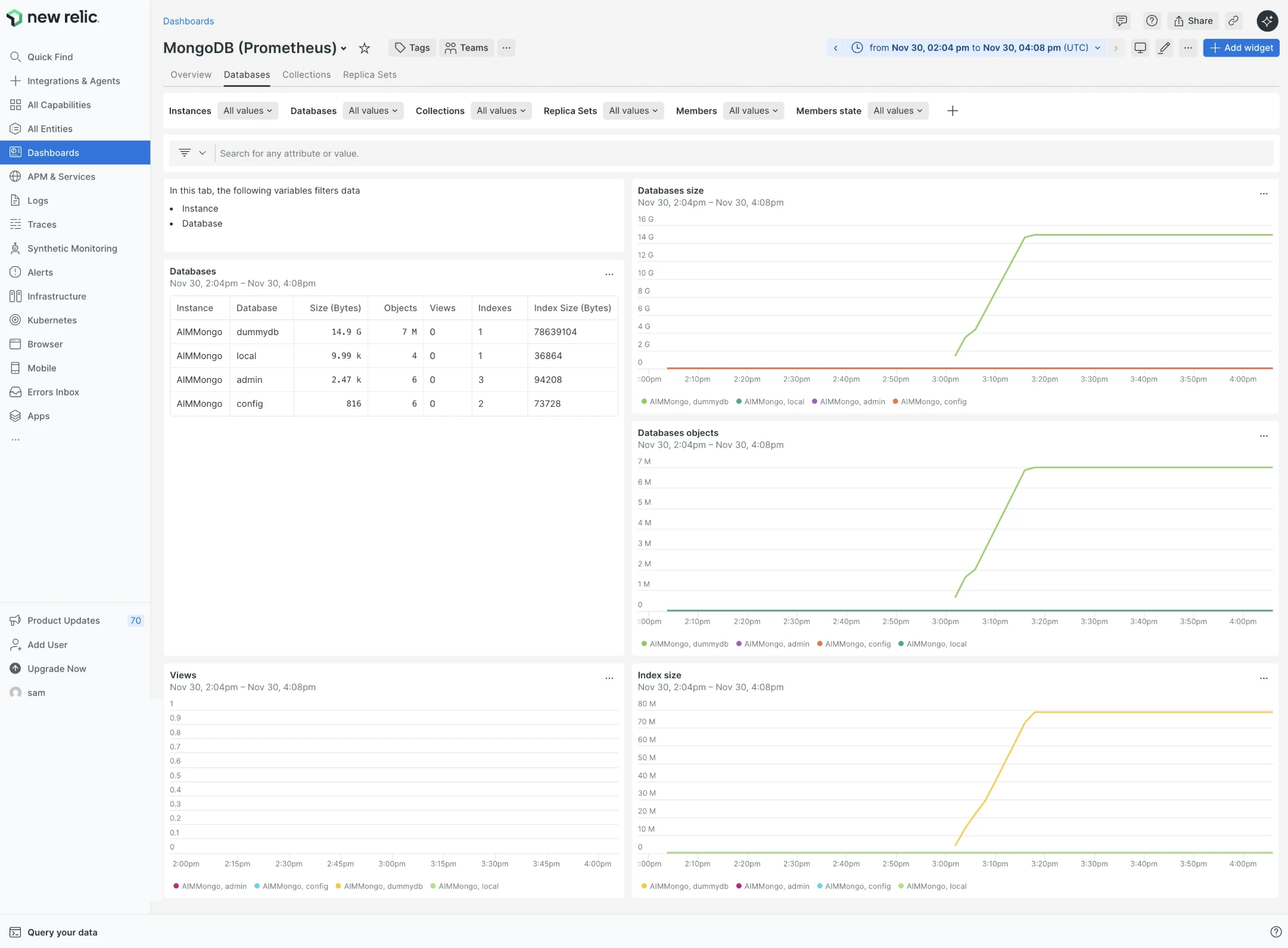Go to previous time range arrow

(x=836, y=48)
